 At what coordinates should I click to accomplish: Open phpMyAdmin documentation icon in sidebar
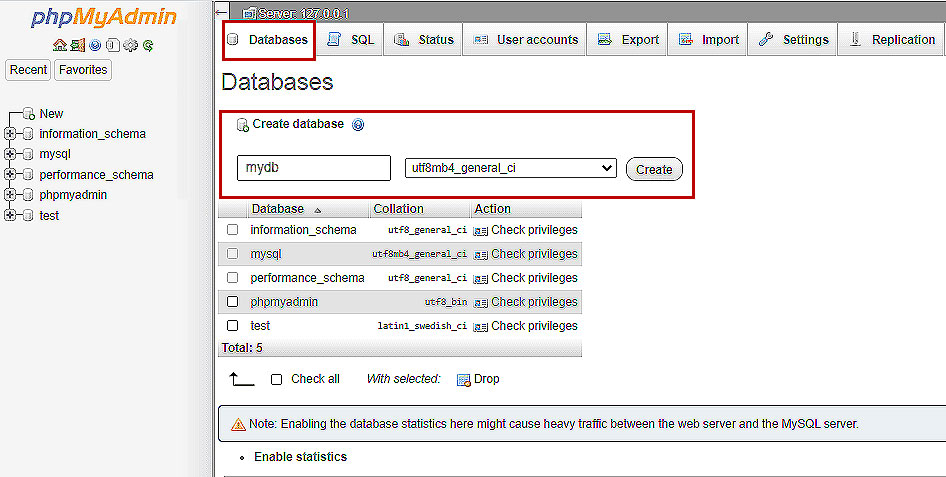coord(95,45)
